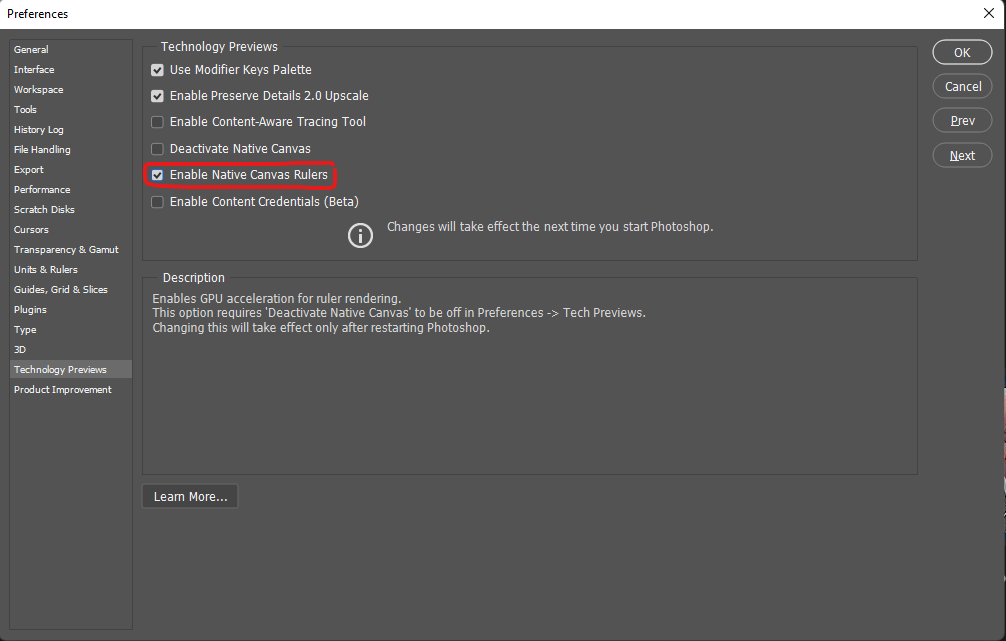Select the Type preferences section
Screen dimensions: 1006x641
tap(25, 329)
